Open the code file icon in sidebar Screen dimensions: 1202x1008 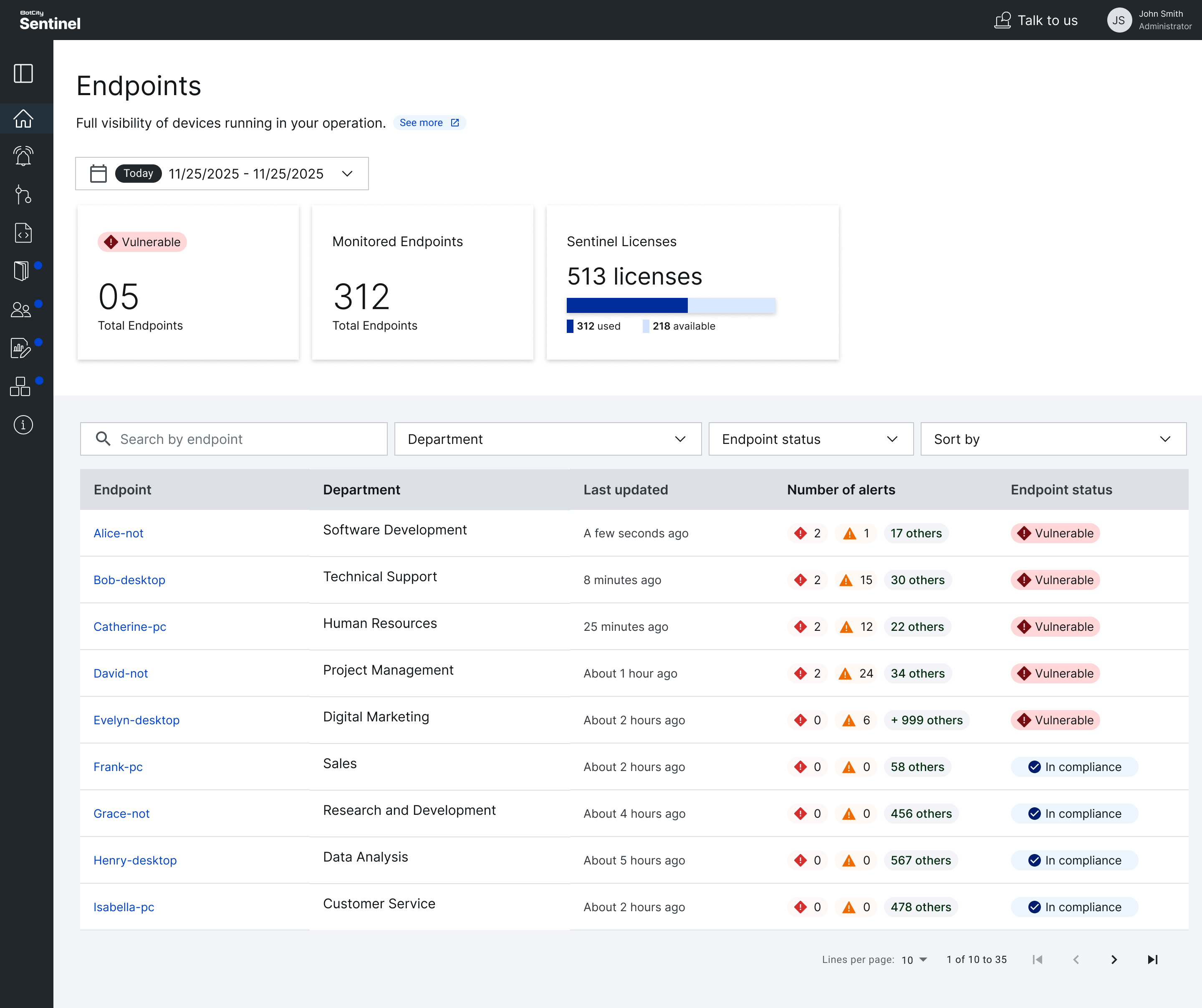pos(23,233)
